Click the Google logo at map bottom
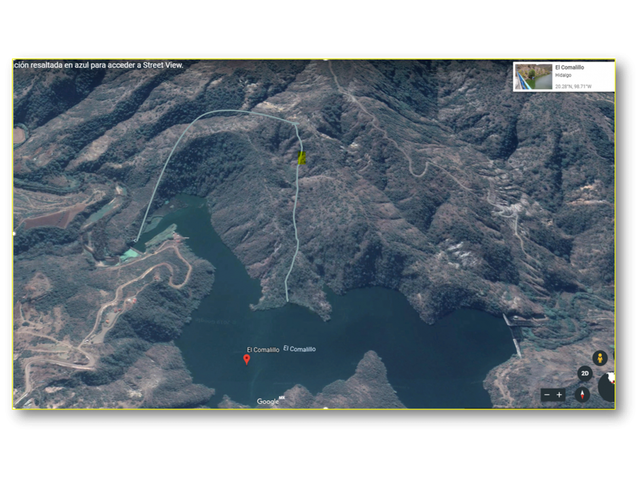The width and height of the screenshot is (640, 480). (x=270, y=401)
